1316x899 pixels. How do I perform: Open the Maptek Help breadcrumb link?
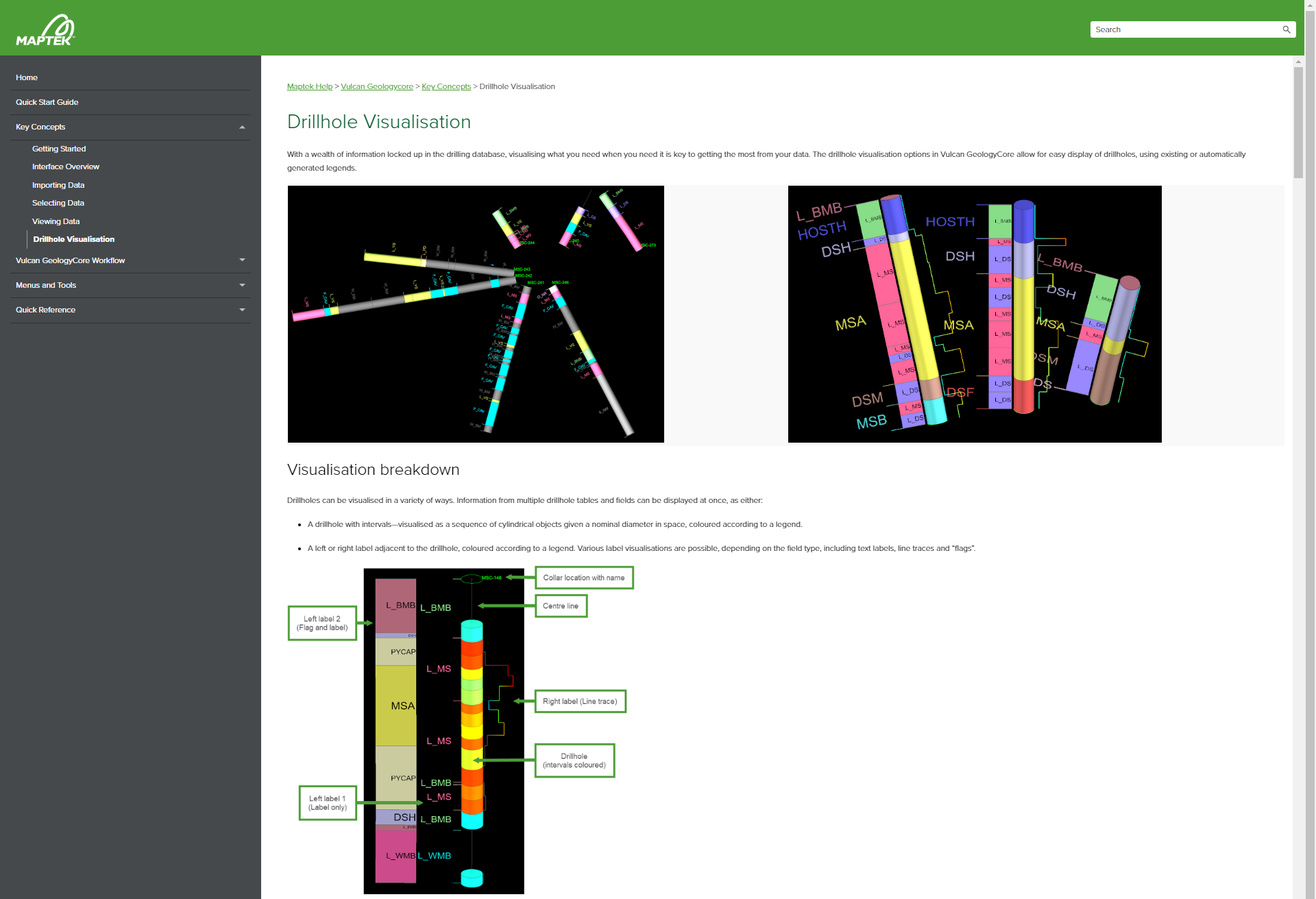point(309,86)
